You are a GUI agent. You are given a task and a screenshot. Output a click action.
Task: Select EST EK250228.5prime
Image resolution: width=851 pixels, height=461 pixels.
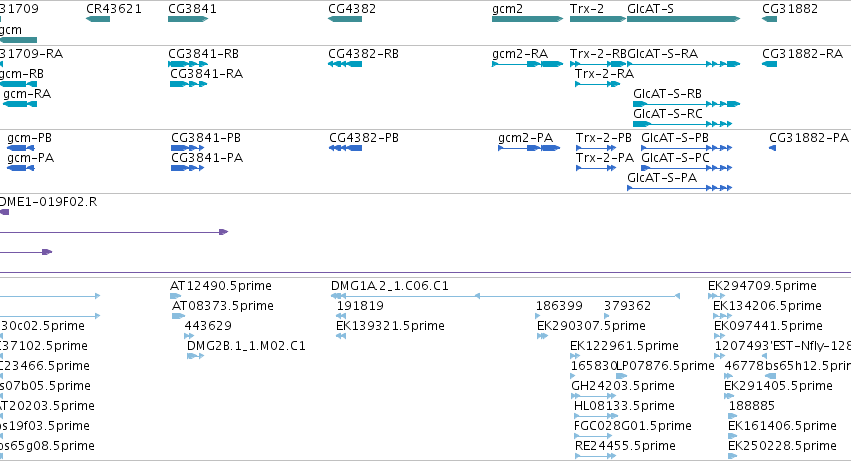tap(733, 456)
